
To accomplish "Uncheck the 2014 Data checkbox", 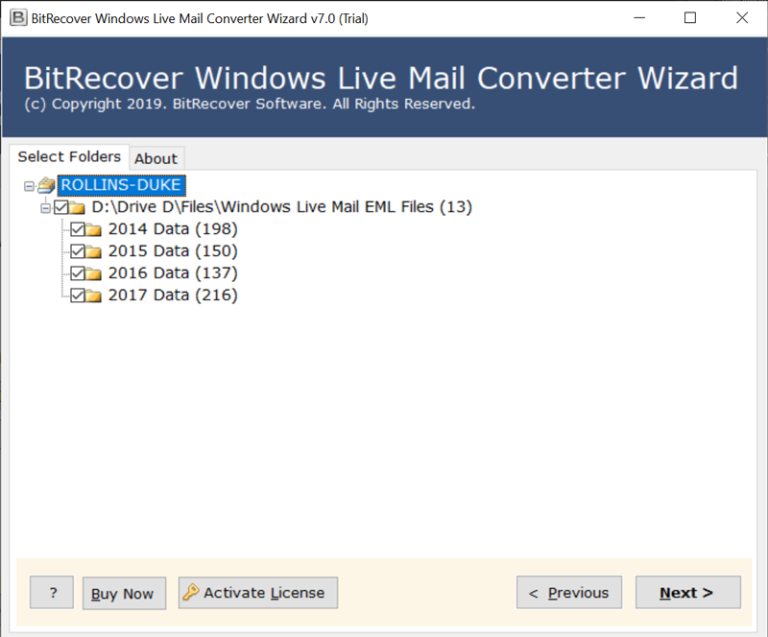I will click(x=77, y=229).
